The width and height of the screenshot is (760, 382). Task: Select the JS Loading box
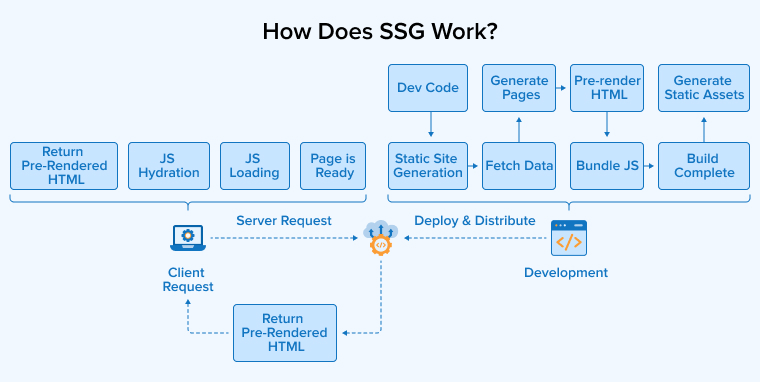tap(254, 166)
